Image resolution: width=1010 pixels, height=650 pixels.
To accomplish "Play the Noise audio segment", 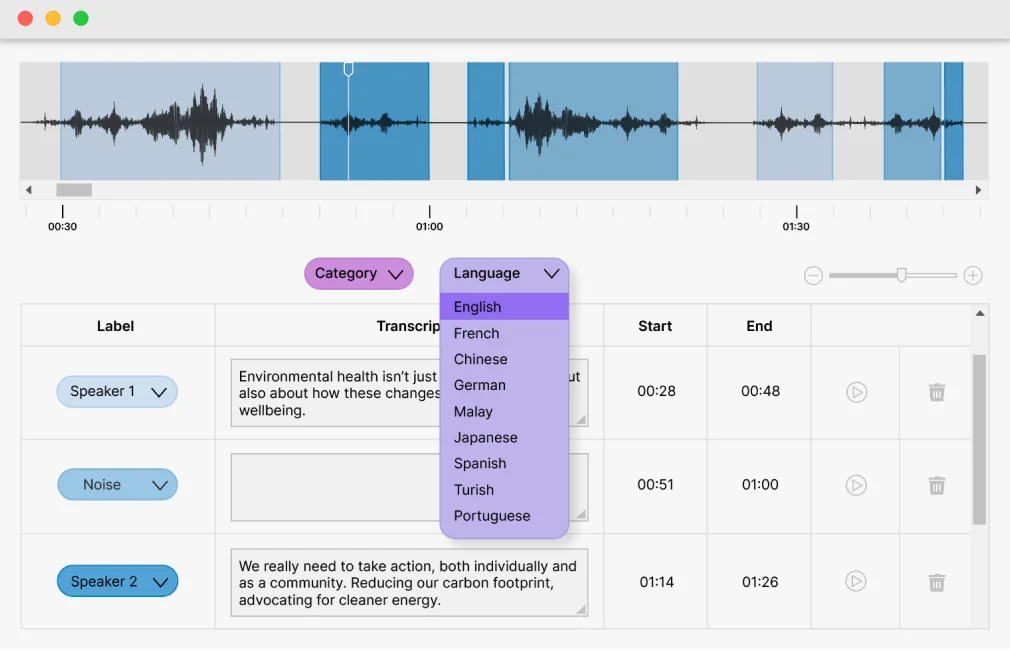I will pos(856,485).
